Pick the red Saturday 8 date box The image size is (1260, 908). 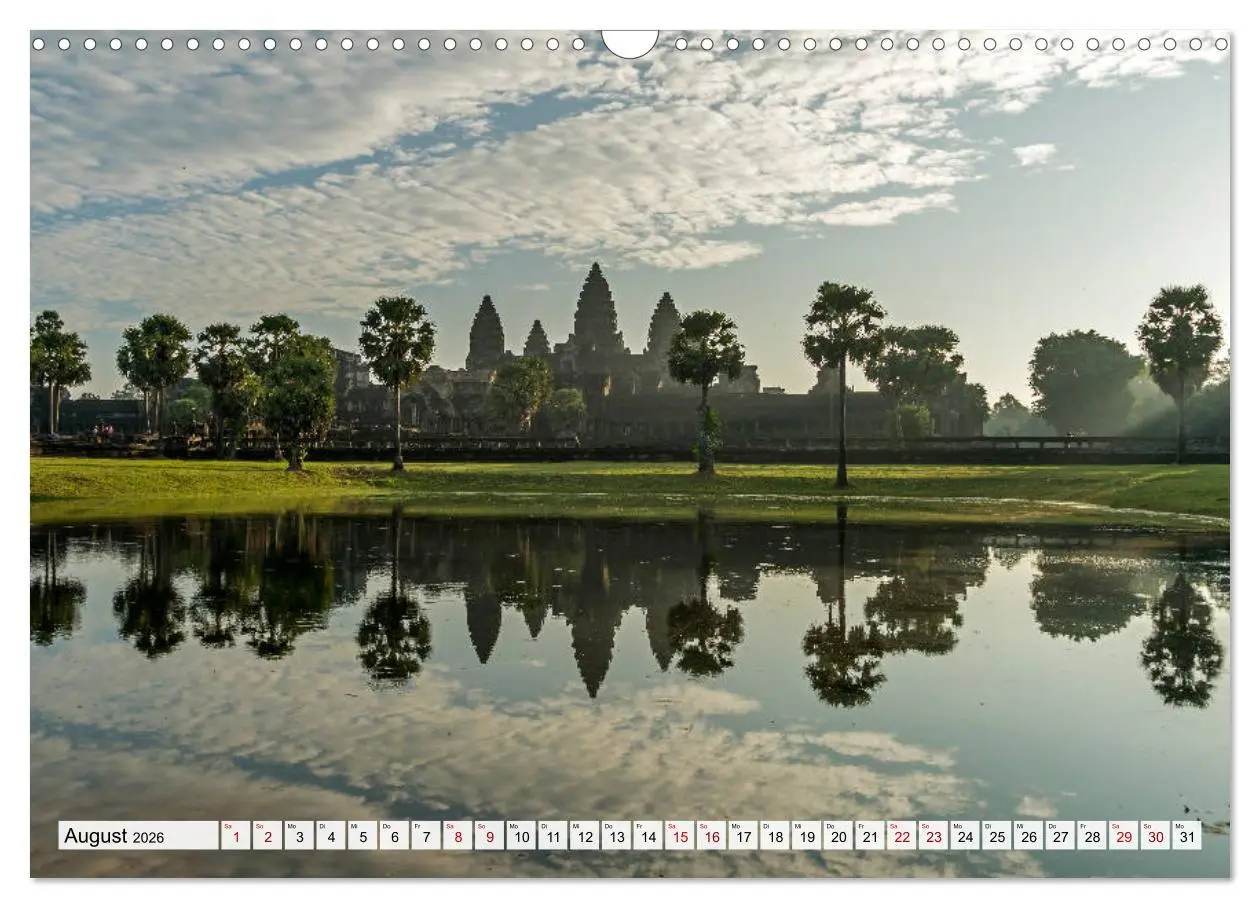pos(458,836)
